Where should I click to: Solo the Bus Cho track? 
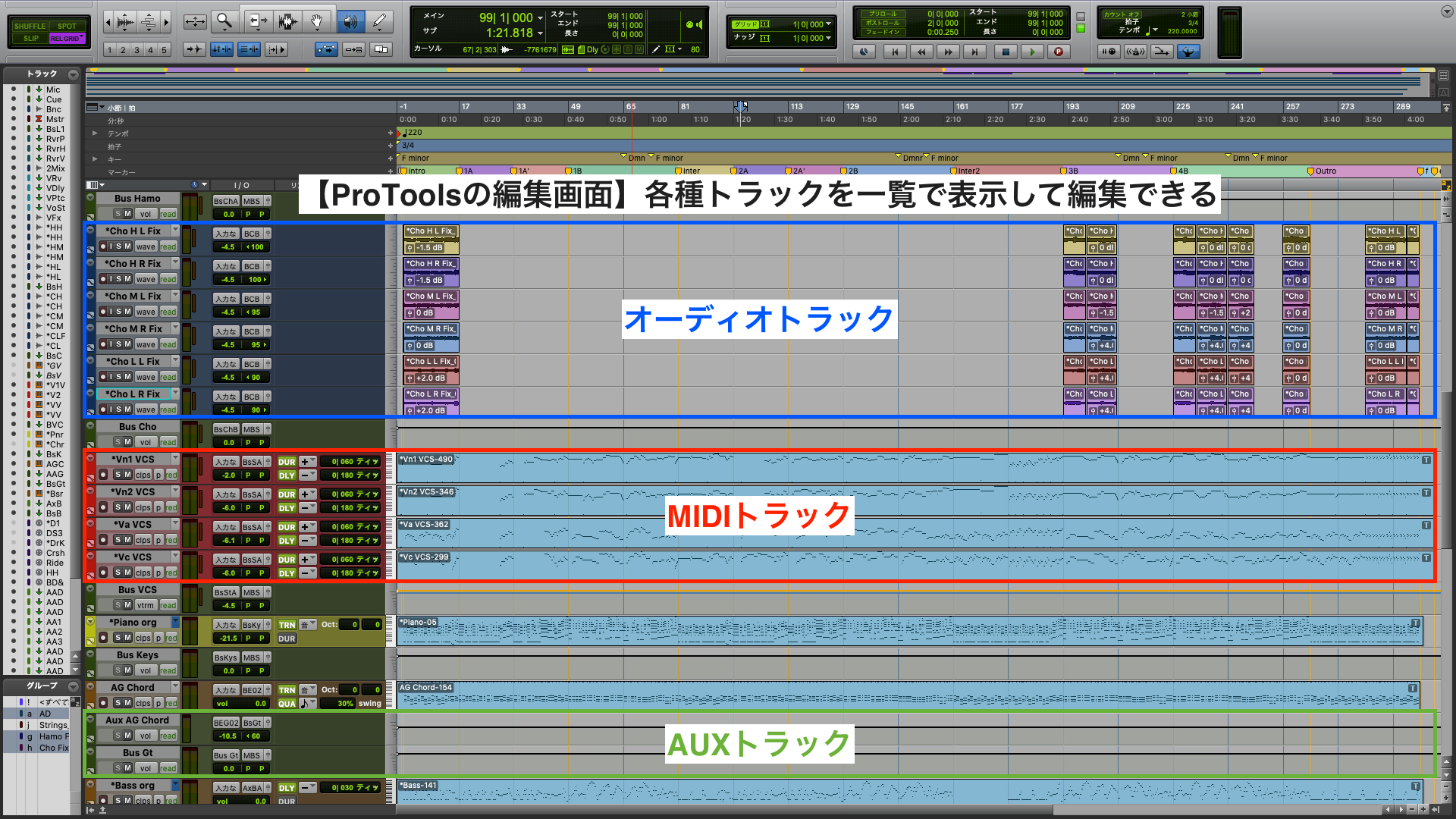click(x=118, y=442)
